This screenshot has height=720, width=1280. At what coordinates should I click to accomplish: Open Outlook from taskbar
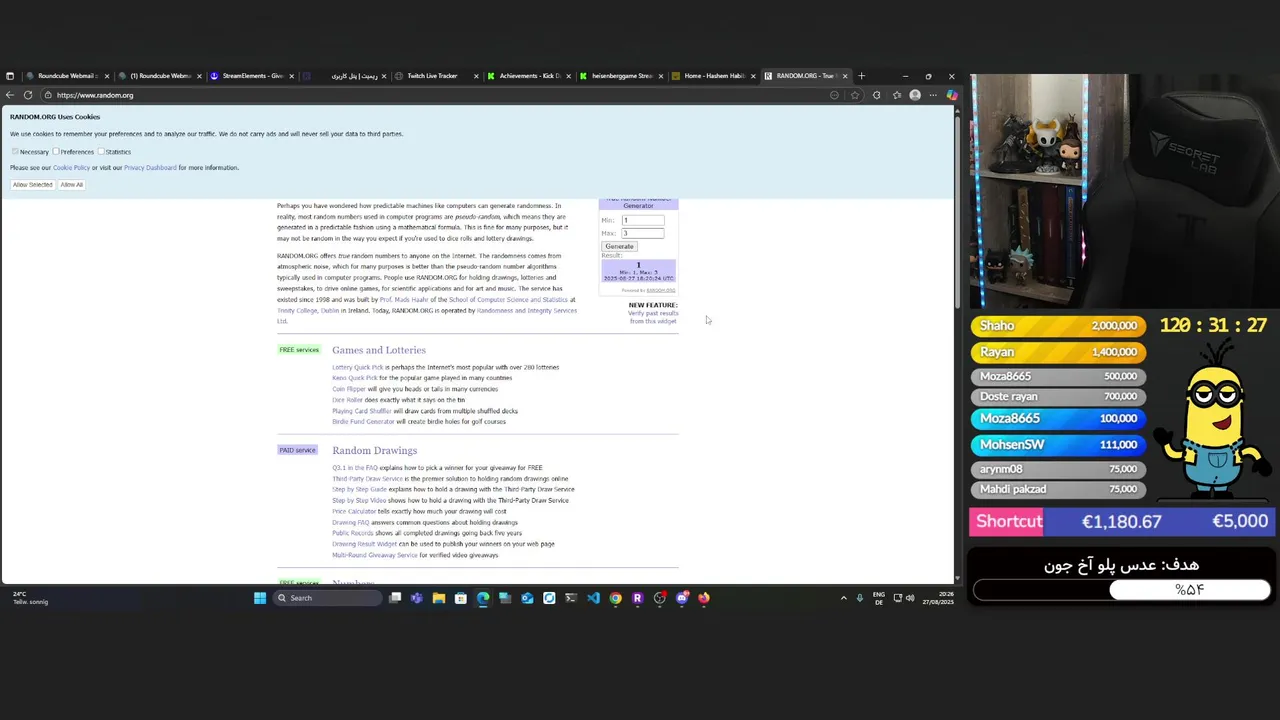click(x=527, y=598)
